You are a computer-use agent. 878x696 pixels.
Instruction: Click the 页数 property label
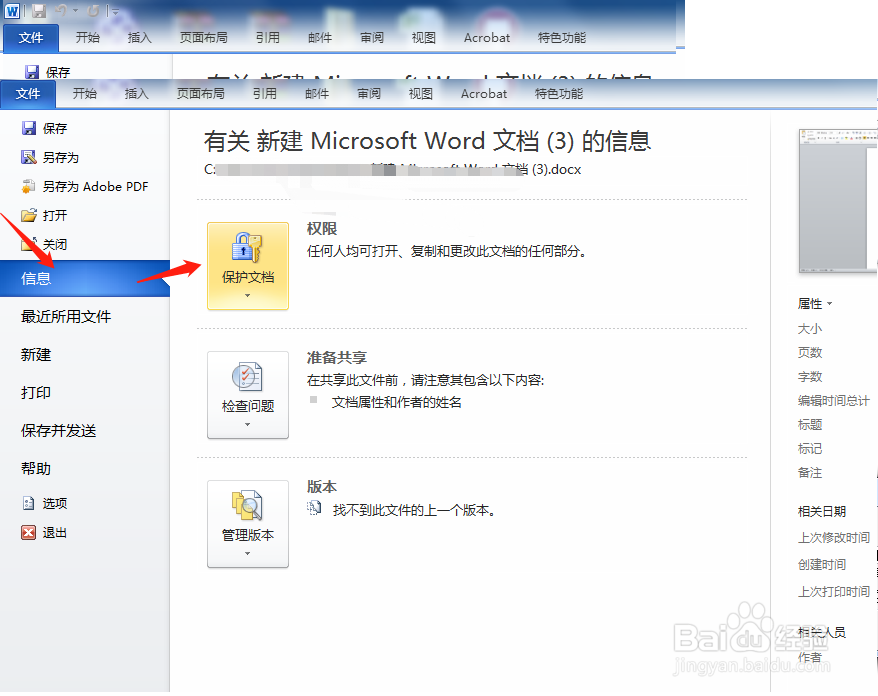click(810, 353)
